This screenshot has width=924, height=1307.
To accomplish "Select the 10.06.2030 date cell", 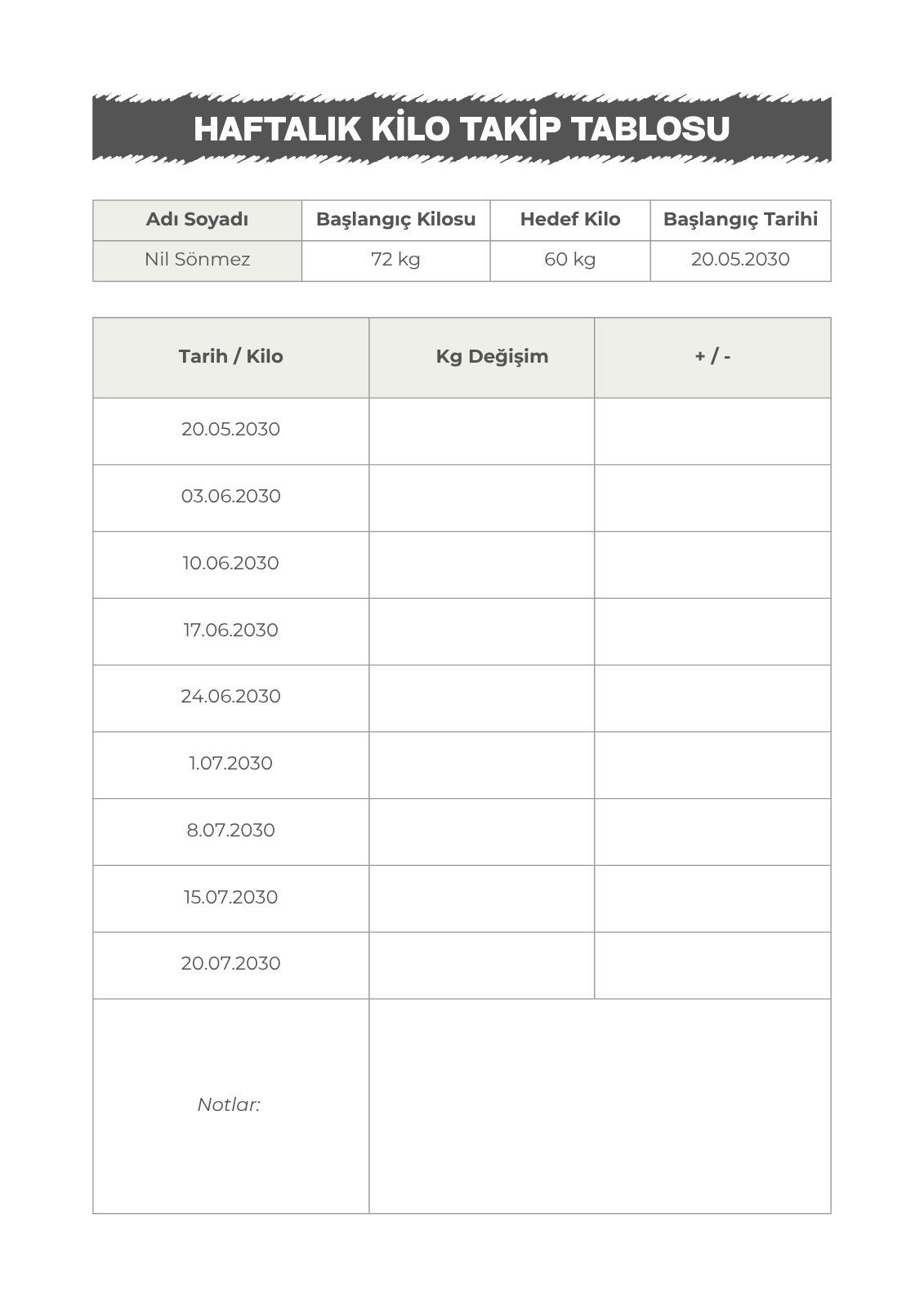I will pyautogui.click(x=231, y=565).
